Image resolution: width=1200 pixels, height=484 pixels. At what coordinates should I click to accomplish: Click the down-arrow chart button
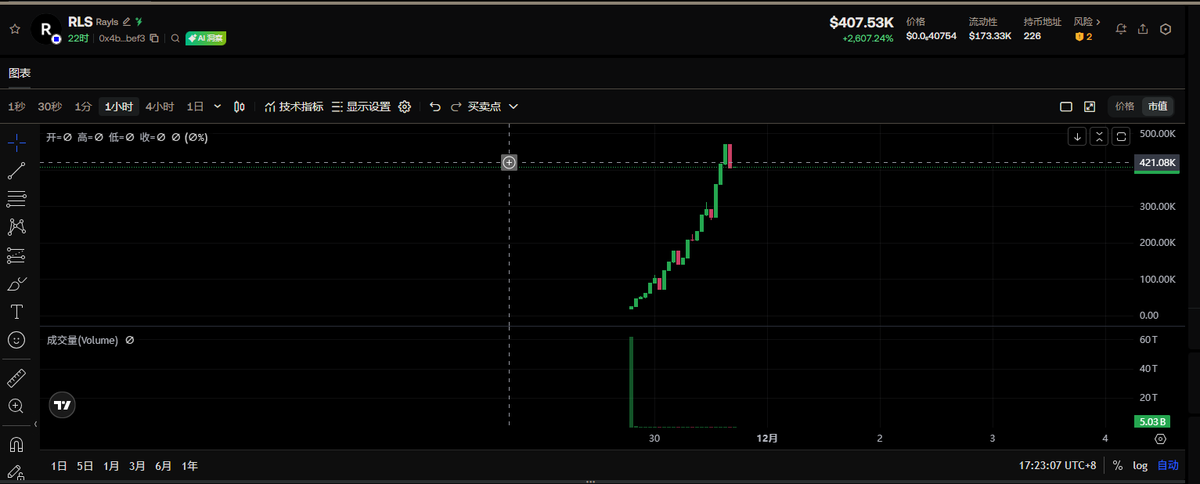1078,136
